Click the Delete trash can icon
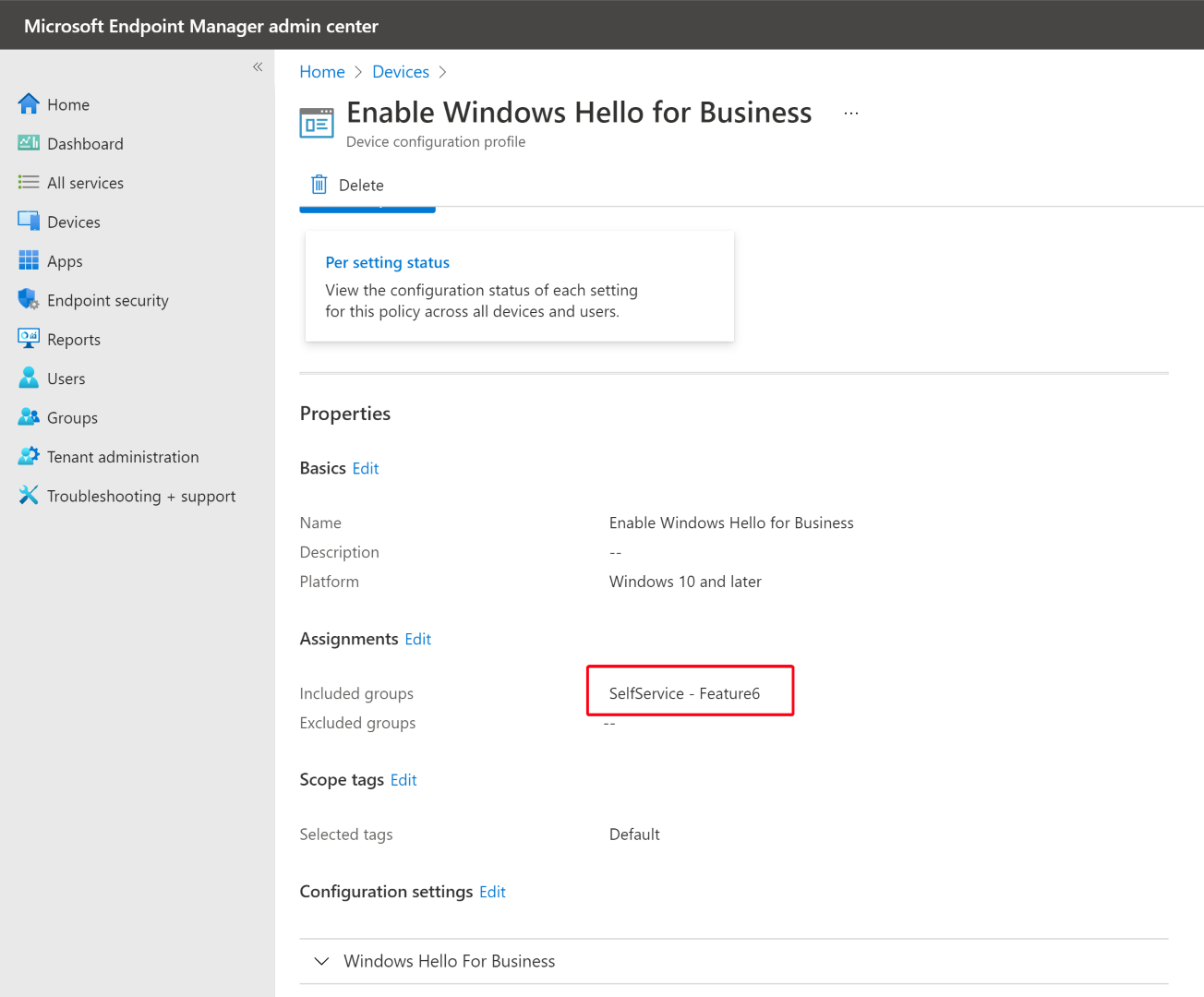The image size is (1204, 997). [319, 185]
